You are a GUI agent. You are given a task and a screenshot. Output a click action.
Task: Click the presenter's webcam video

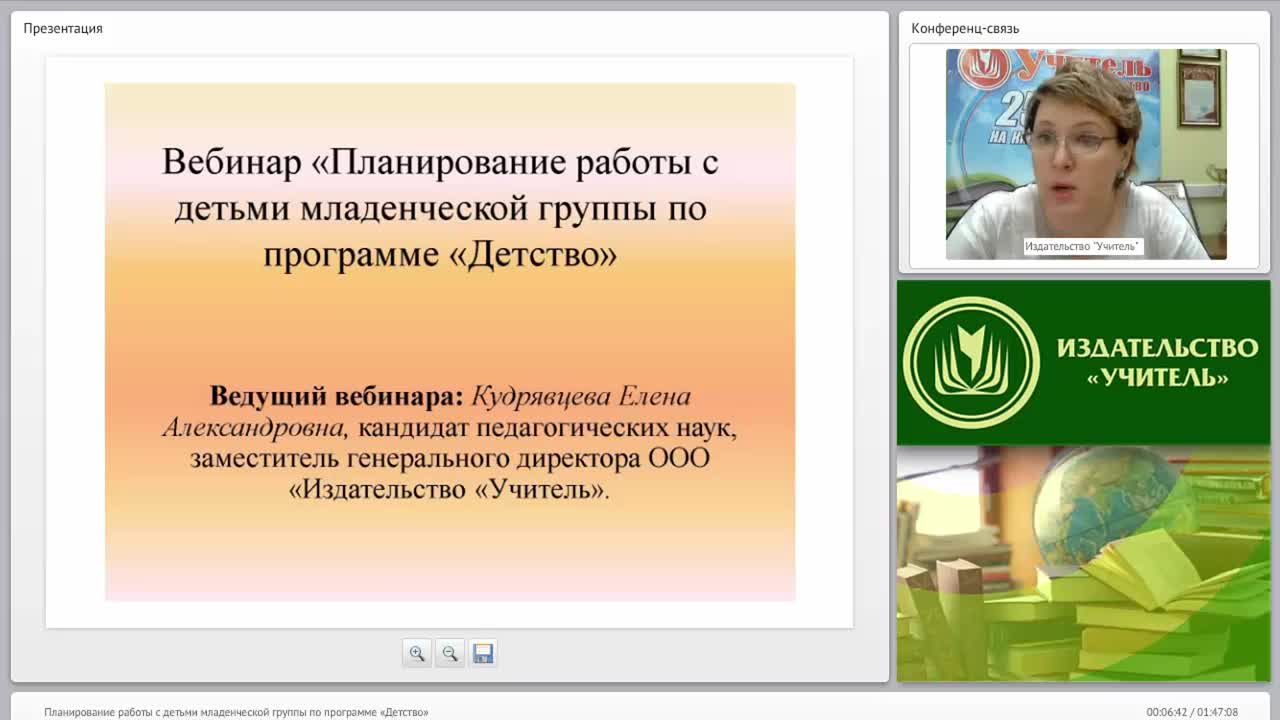(x=1086, y=154)
